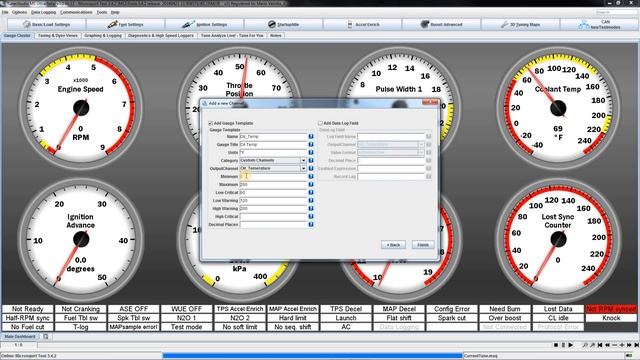Click help icon next to Maximum field

click(x=311, y=184)
